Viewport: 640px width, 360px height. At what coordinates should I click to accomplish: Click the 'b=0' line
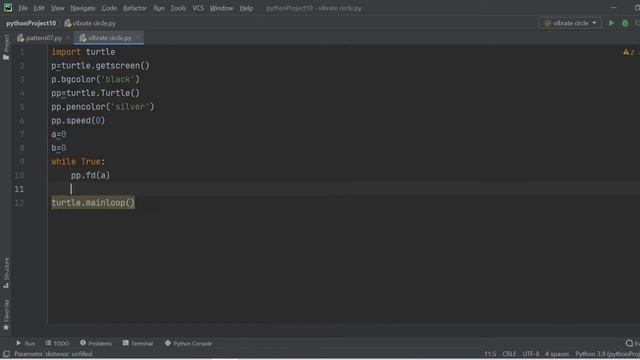pos(58,148)
